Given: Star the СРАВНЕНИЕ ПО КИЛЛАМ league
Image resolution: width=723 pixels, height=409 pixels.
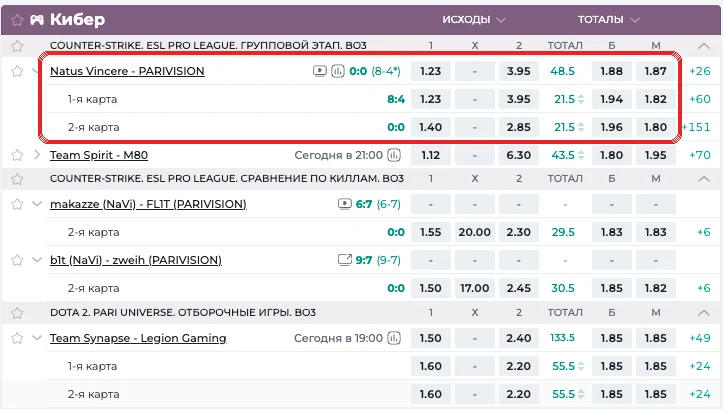Looking at the screenshot, I should tap(17, 178).
